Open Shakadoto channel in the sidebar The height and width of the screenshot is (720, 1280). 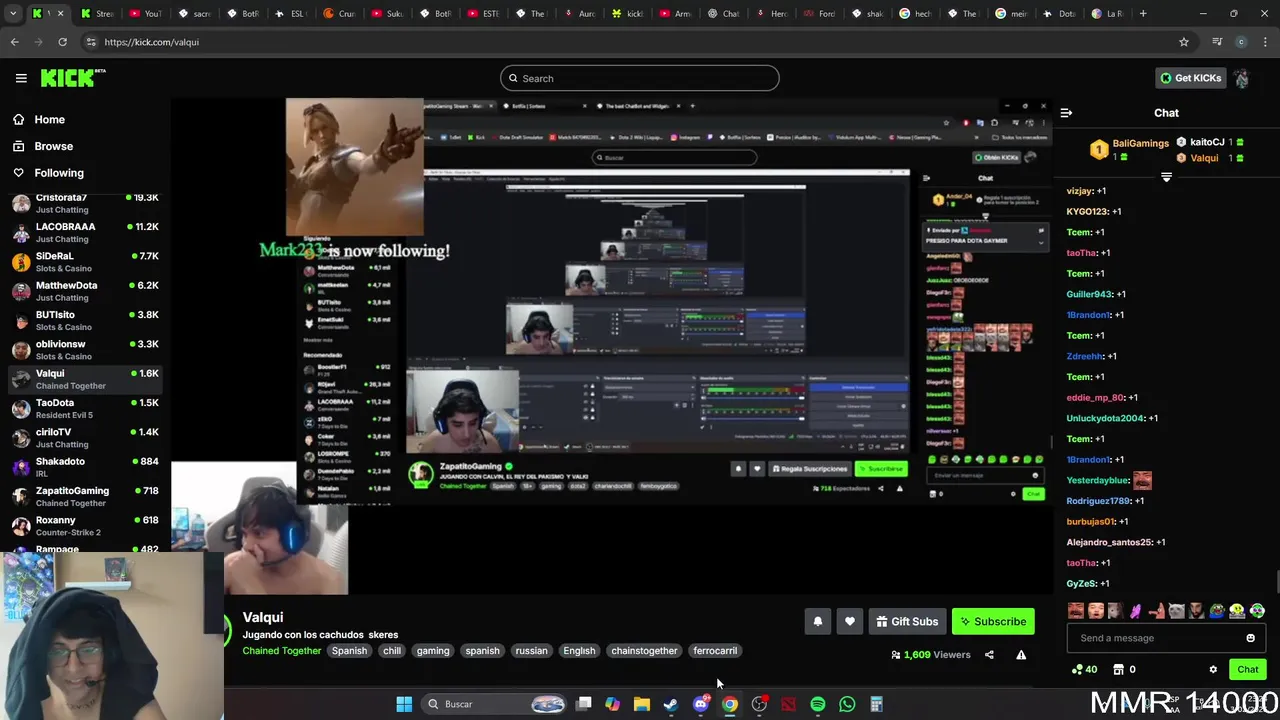[85, 467]
